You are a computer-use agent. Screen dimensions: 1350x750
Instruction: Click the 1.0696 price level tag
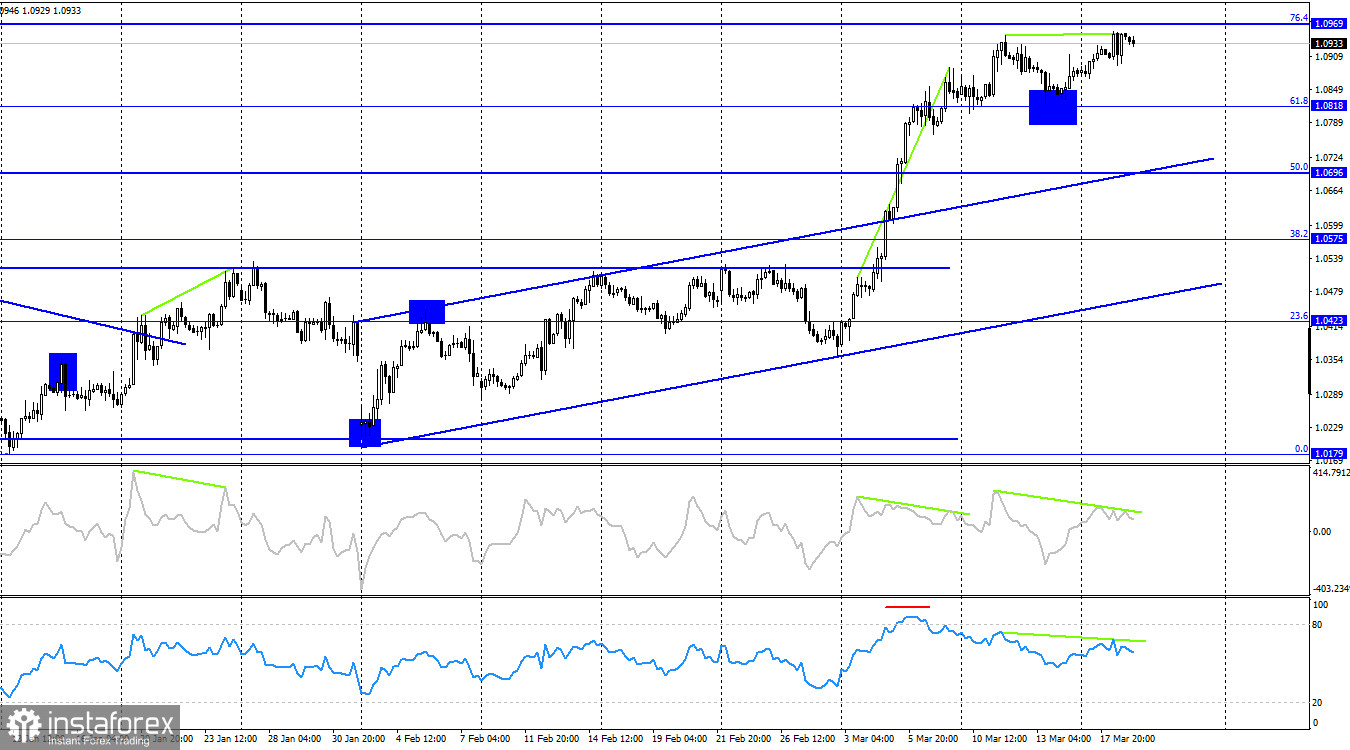[x=1329, y=173]
